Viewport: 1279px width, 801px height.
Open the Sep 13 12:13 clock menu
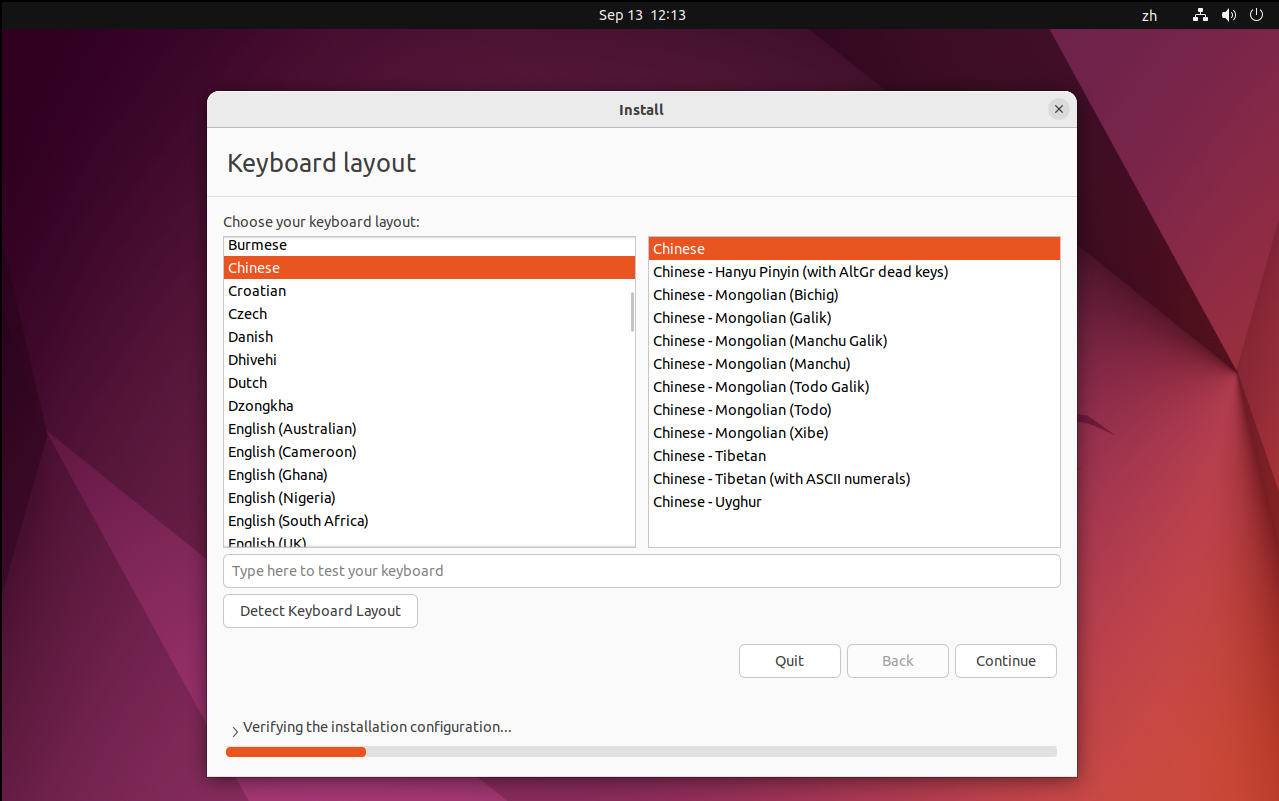(642, 15)
